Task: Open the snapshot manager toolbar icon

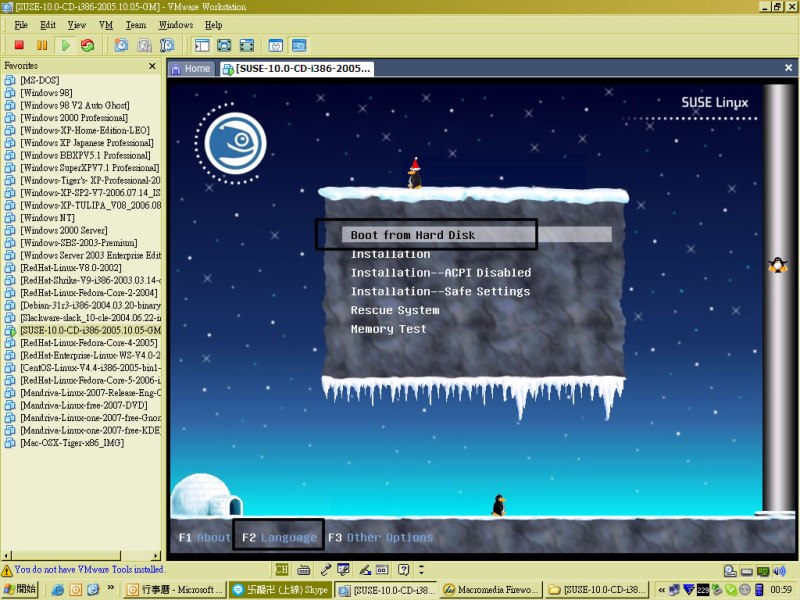Action: tap(167, 45)
